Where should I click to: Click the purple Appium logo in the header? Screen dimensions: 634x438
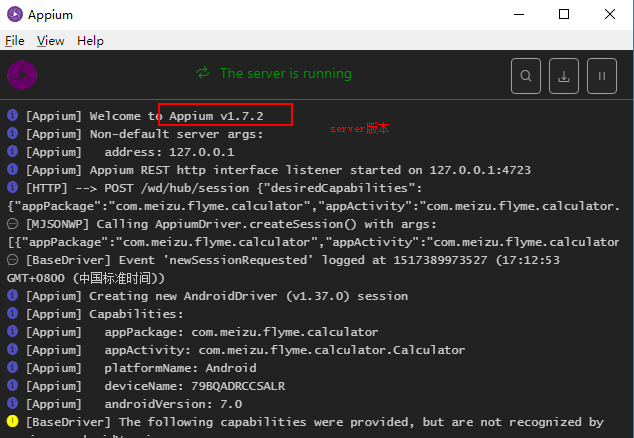(x=22, y=75)
